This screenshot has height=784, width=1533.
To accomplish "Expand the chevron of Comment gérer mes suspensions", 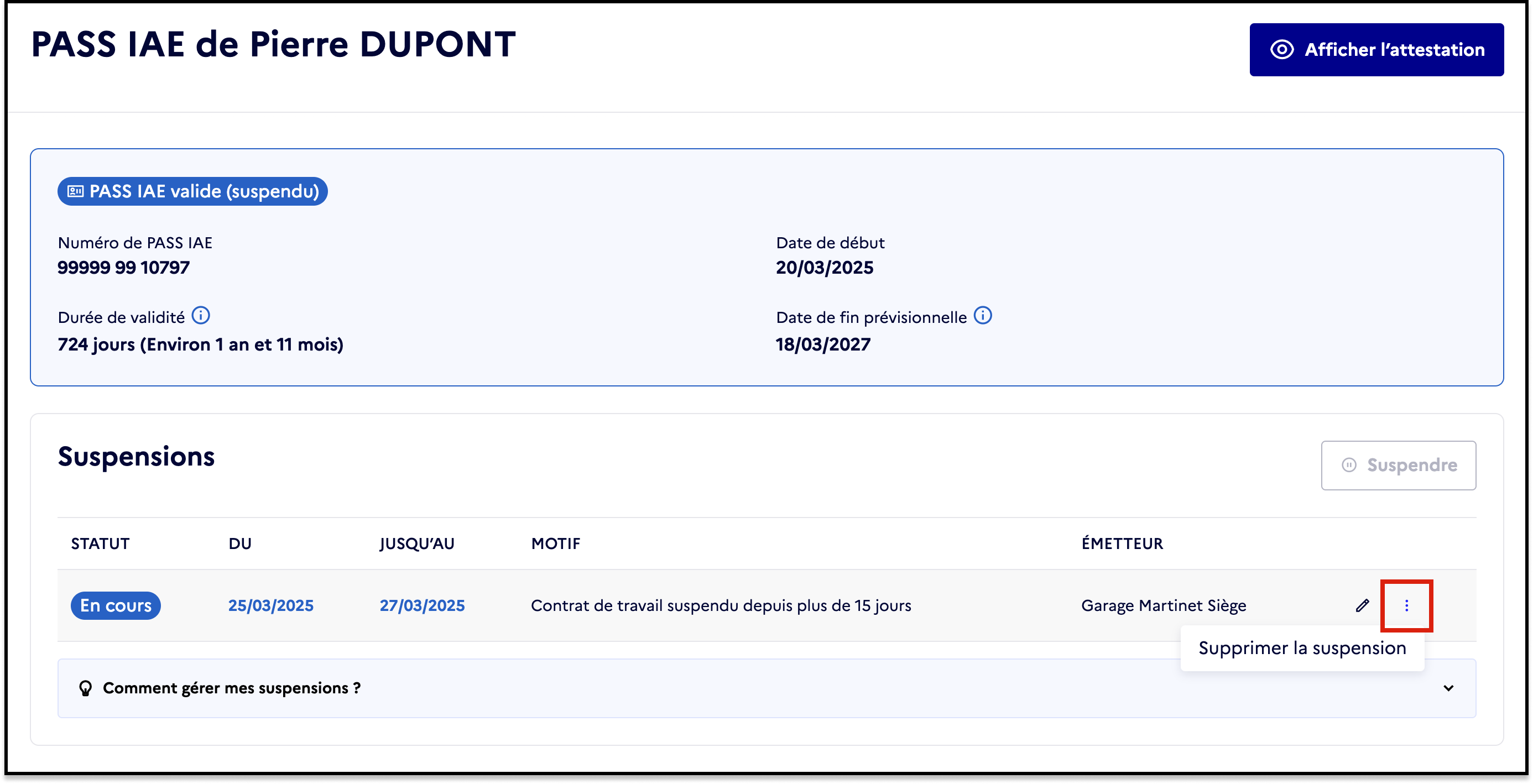I will tap(1448, 688).
